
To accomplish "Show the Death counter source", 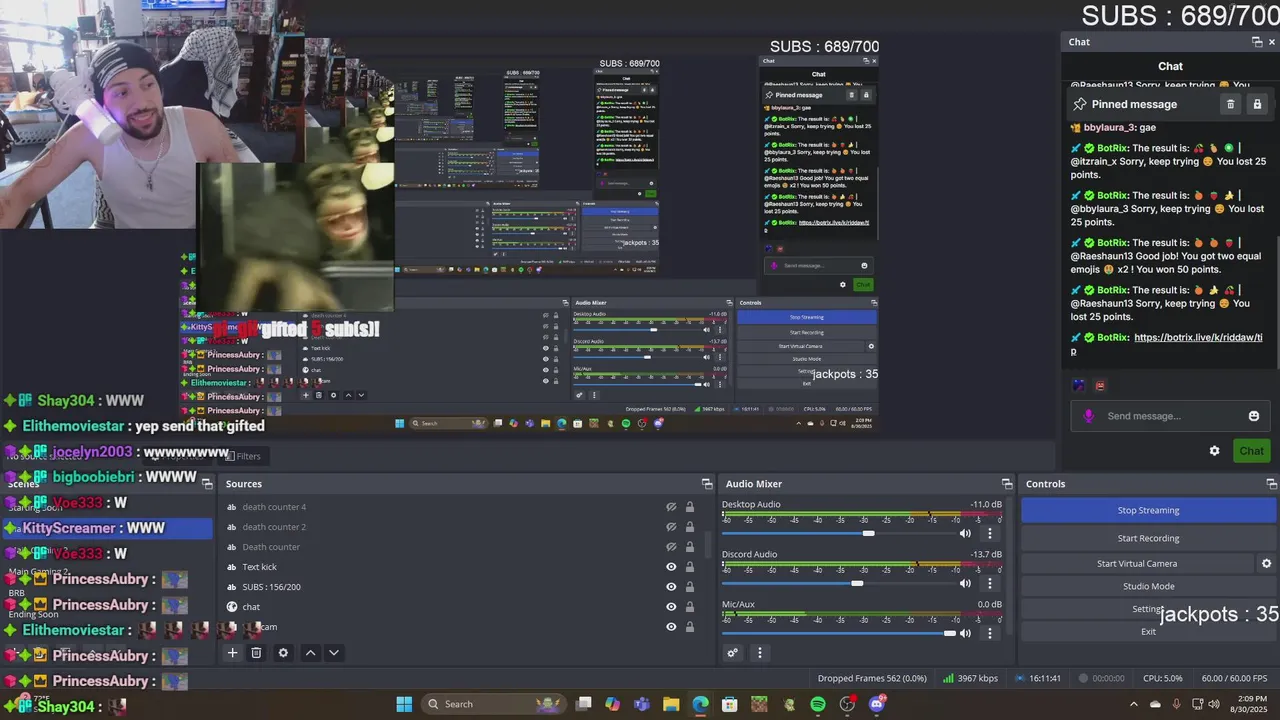I will [671, 547].
